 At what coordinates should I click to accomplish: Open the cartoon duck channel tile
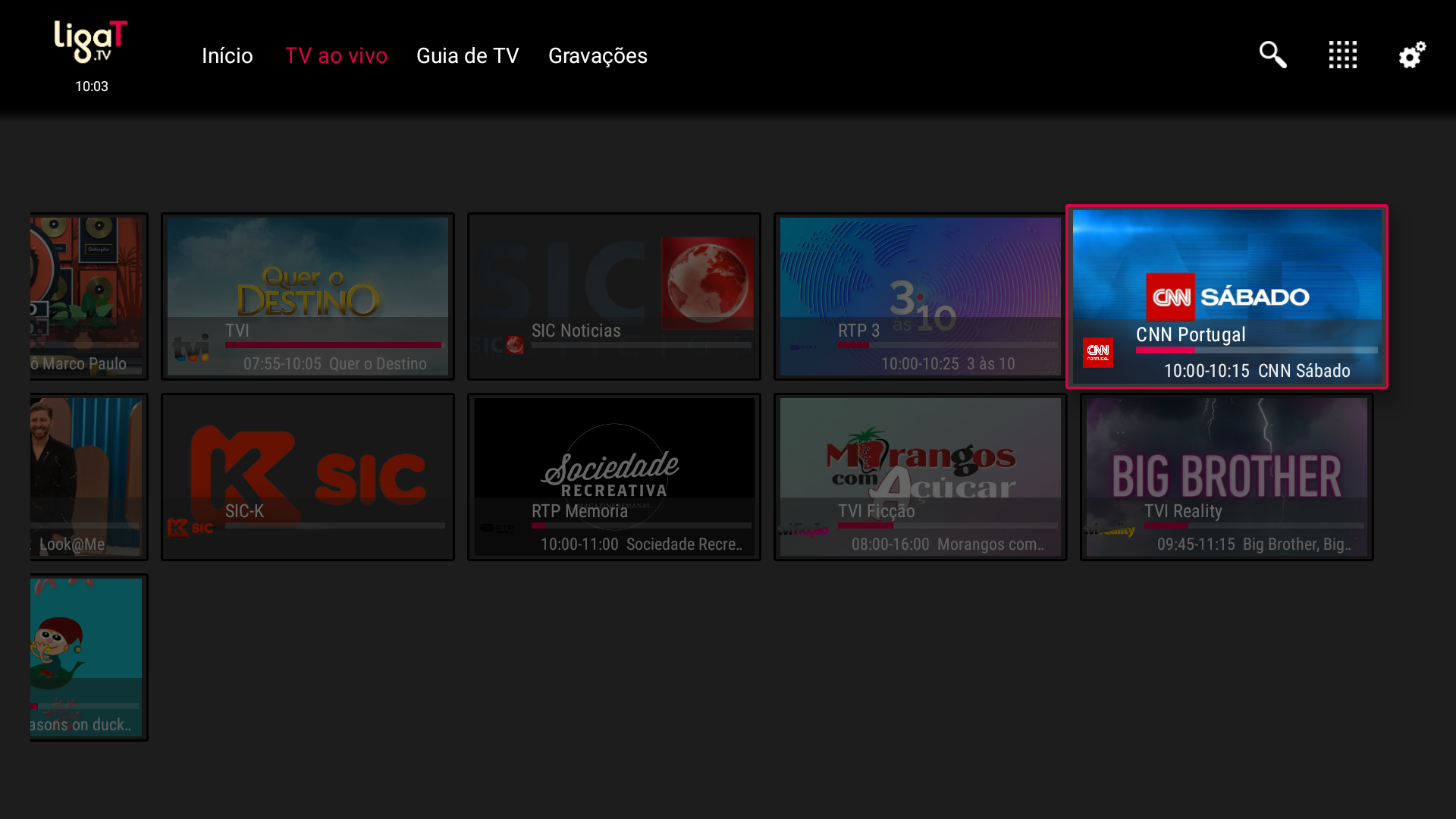pos(89,657)
